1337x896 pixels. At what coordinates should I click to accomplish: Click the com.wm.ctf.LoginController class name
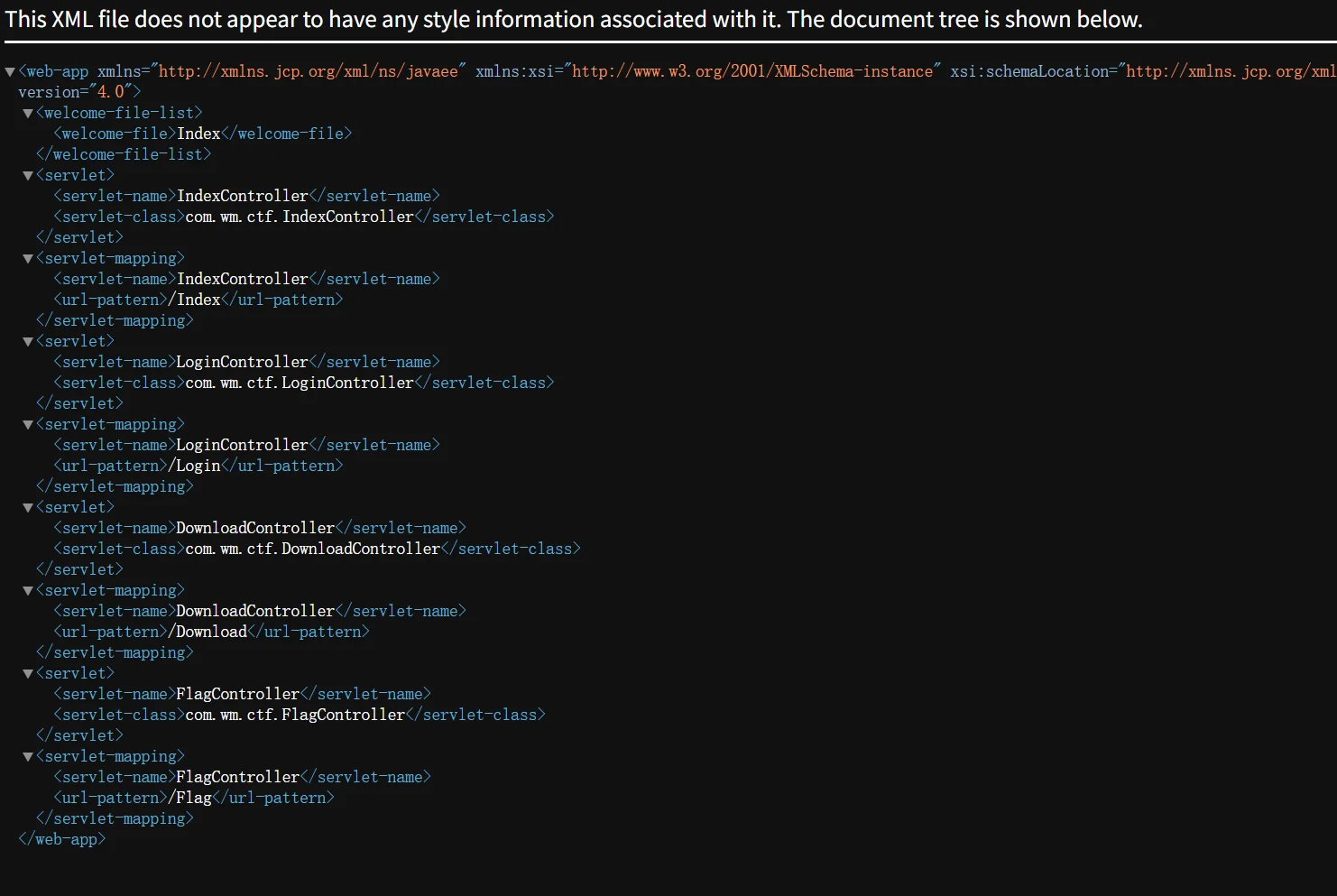point(300,383)
